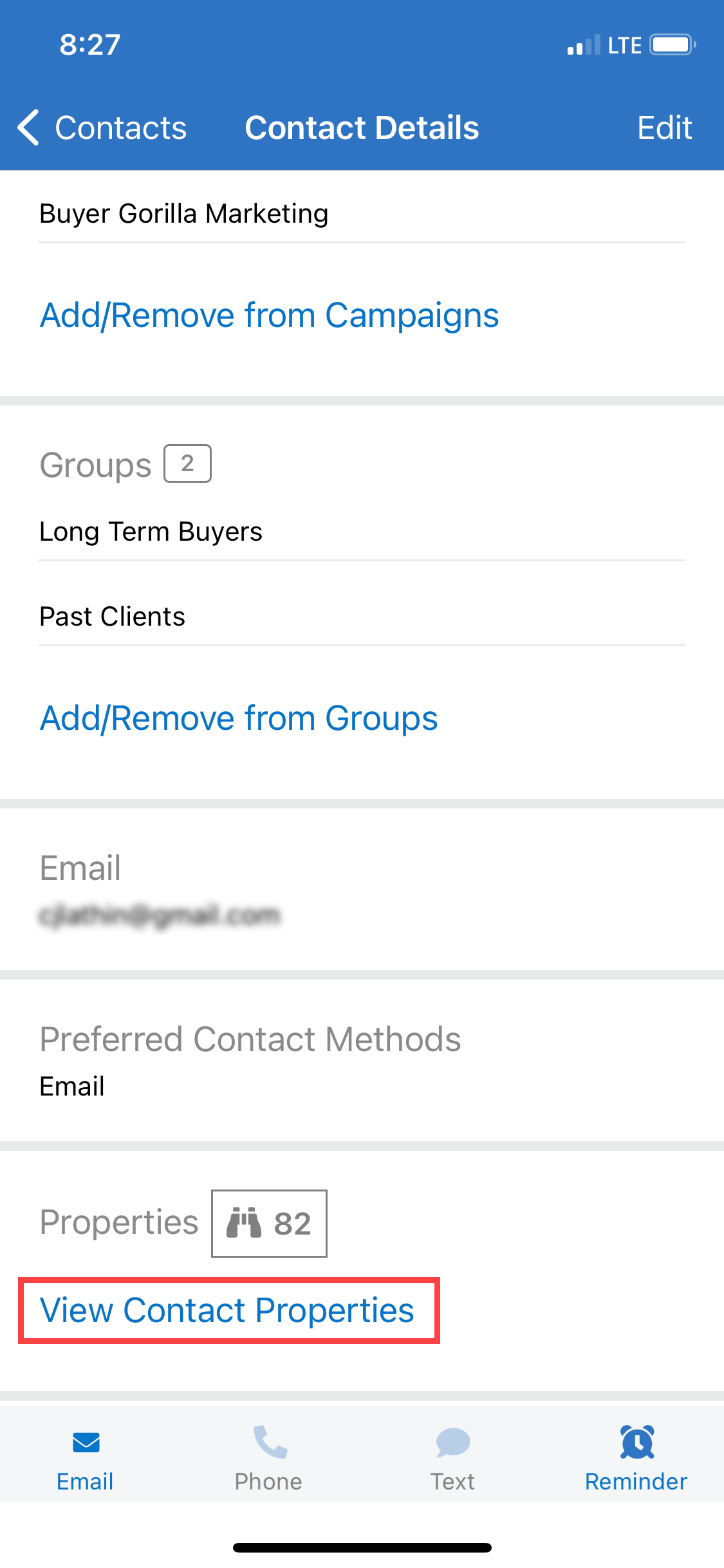The width and height of the screenshot is (724, 1568).
Task: Open Add/Remove from Campaigns
Action: click(270, 315)
